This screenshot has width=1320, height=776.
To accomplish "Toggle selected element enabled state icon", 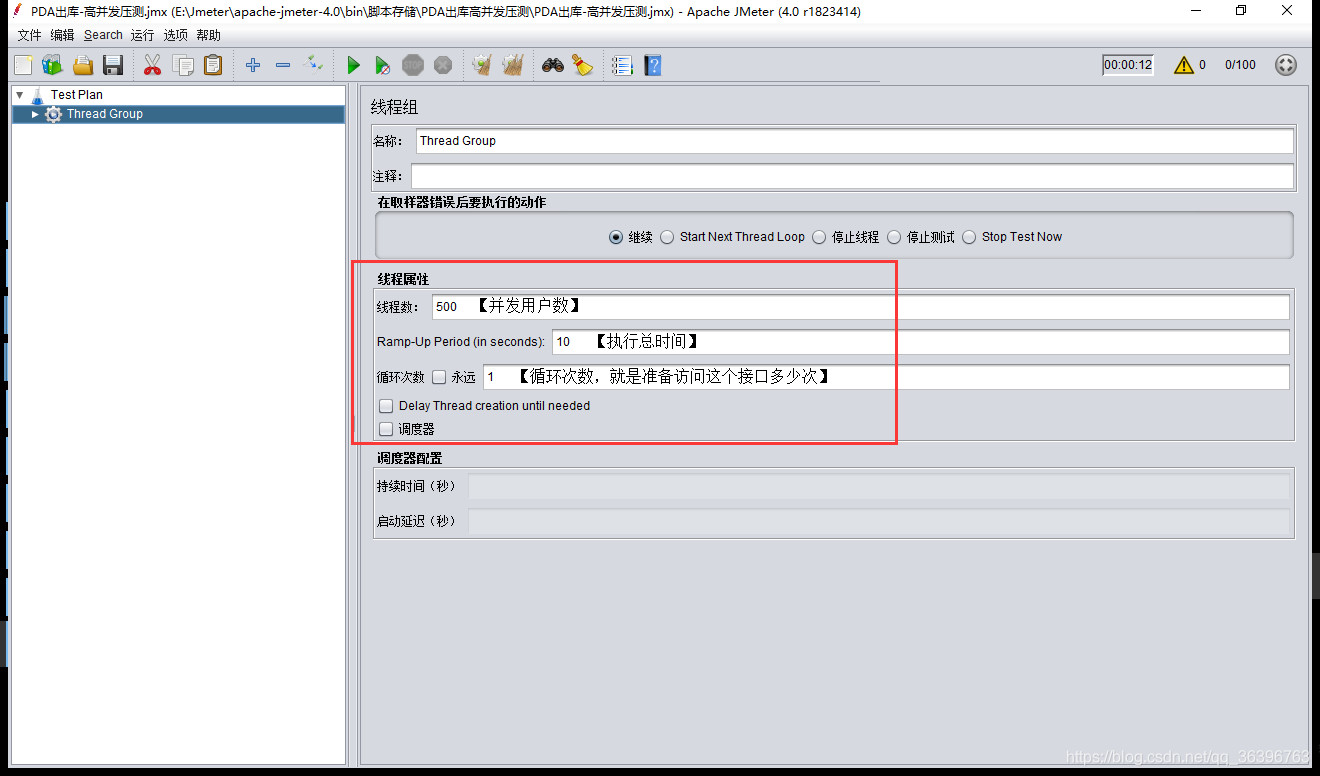I will pos(313,65).
